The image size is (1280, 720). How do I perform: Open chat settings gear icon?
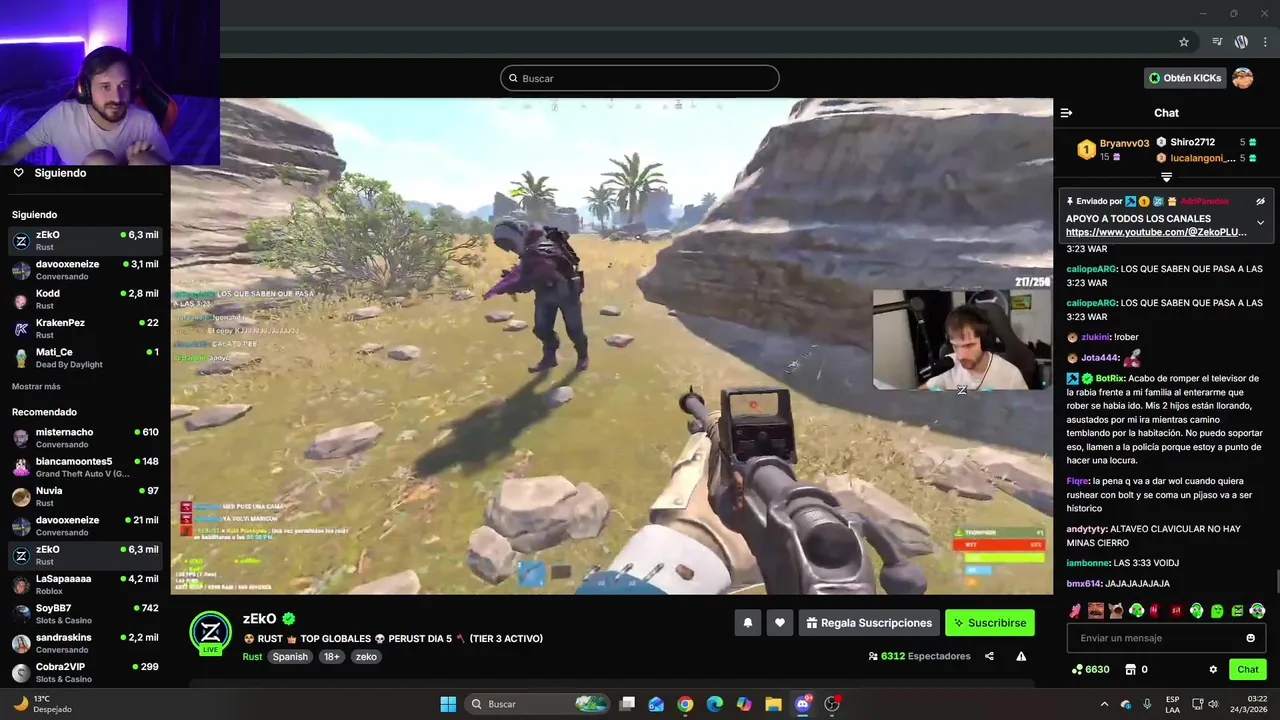(1213, 669)
